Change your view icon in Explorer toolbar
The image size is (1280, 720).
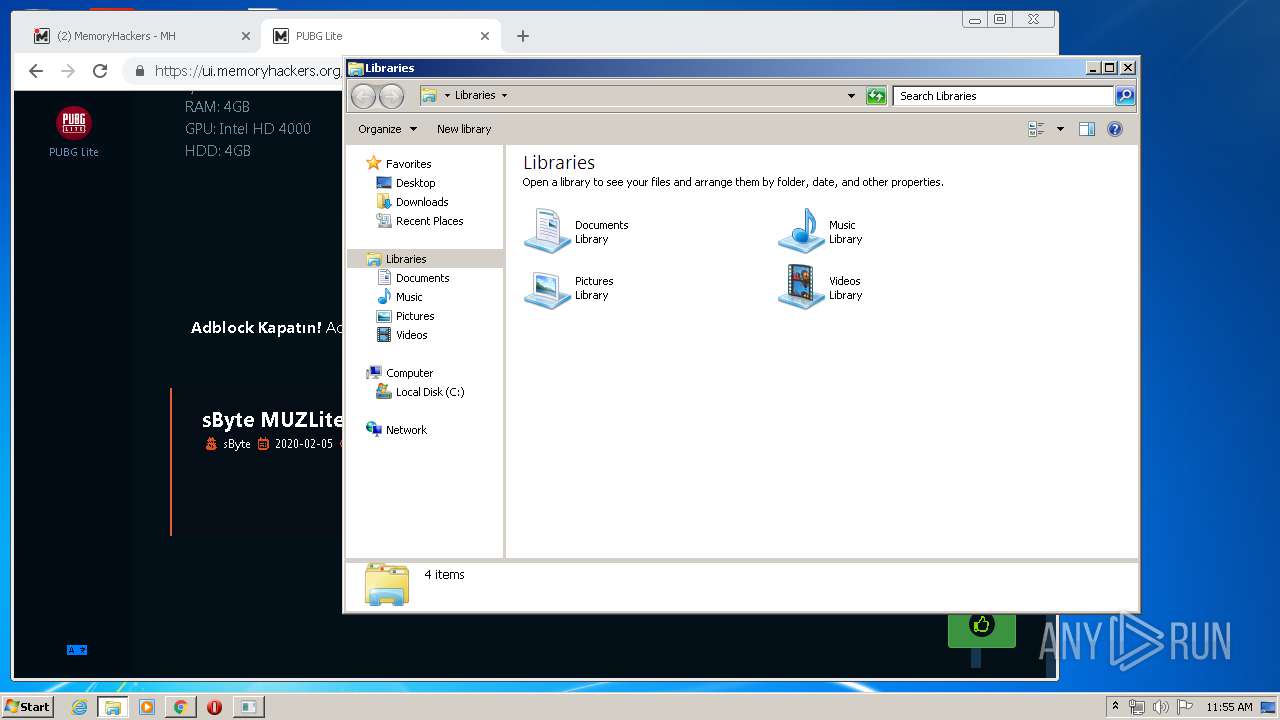click(1036, 129)
